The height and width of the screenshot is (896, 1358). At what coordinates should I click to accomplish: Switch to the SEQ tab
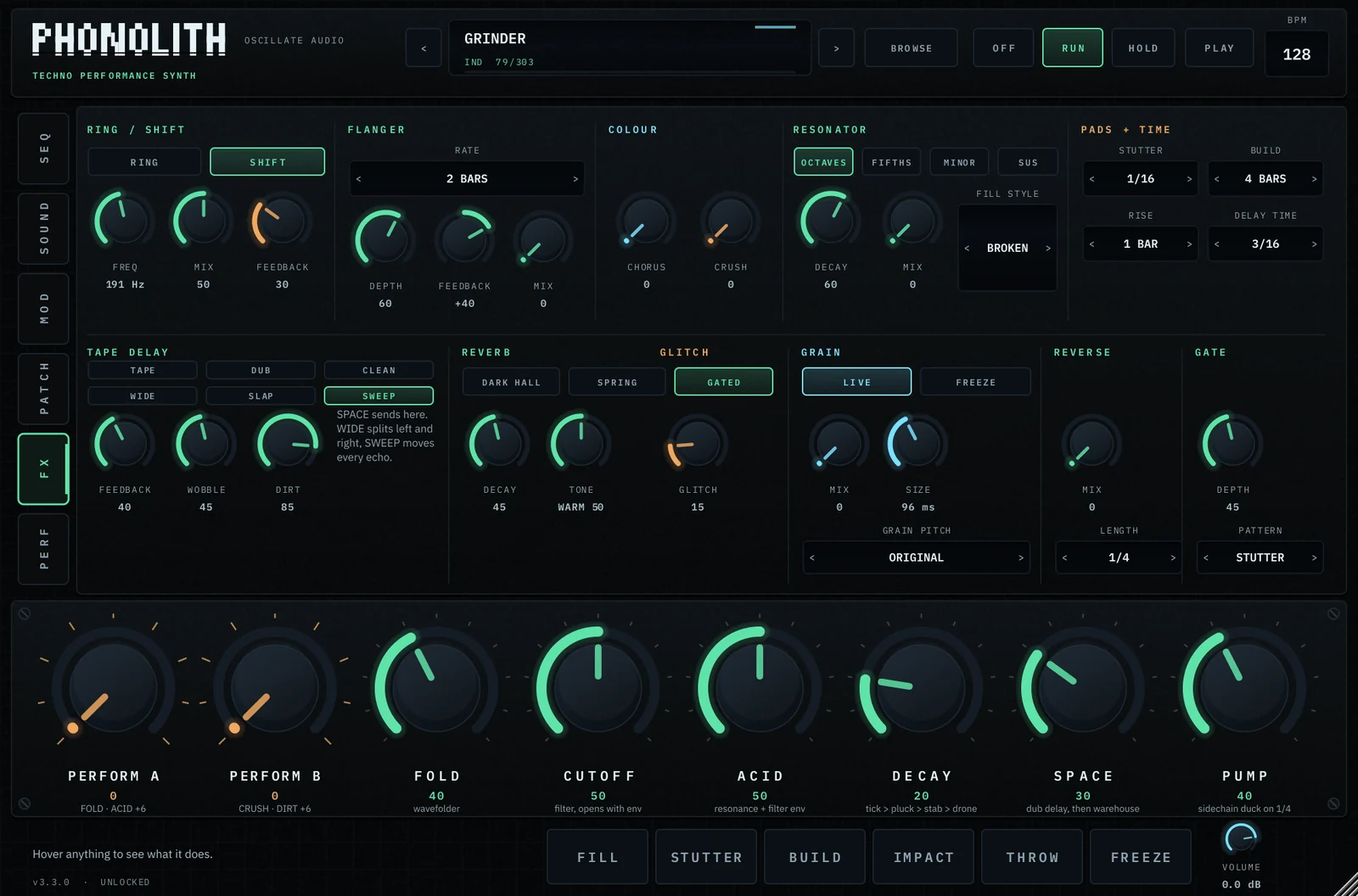tap(43, 148)
